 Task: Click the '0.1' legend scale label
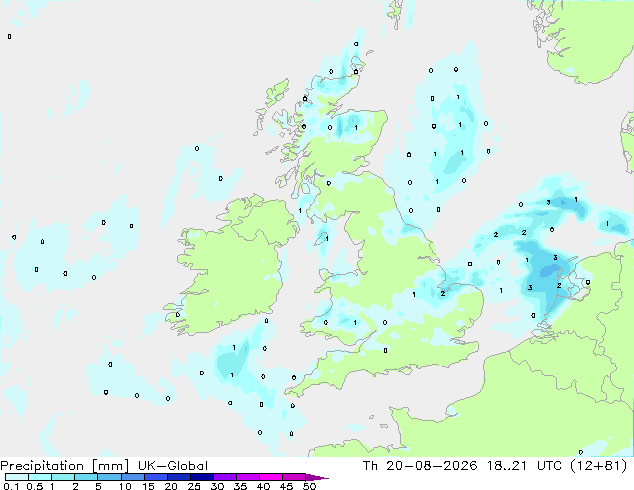(11, 486)
